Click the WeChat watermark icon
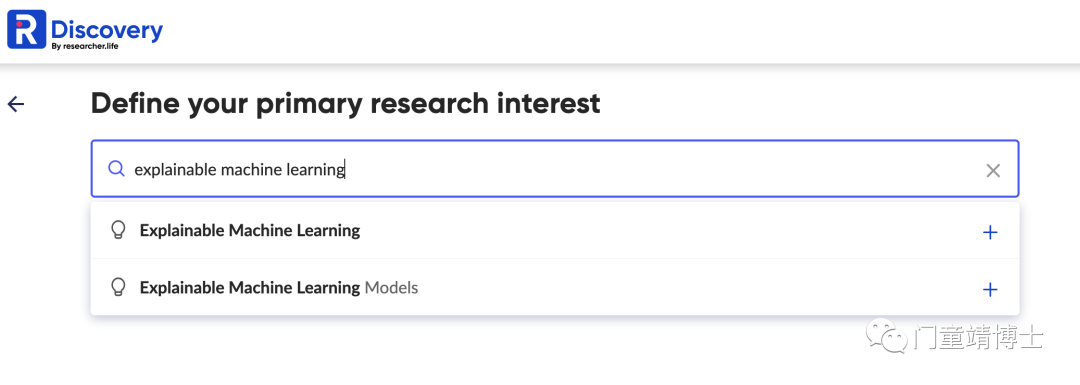This screenshot has width=1080, height=385. coord(886,337)
